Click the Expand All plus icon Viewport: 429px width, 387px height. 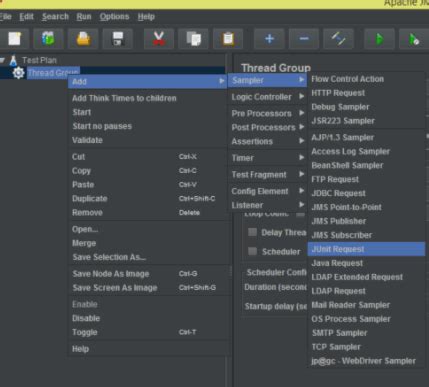pos(269,39)
